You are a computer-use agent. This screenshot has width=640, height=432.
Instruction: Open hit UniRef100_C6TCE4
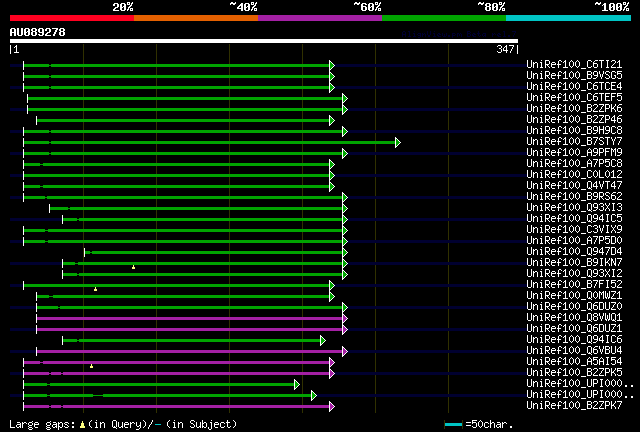(x=574, y=86)
